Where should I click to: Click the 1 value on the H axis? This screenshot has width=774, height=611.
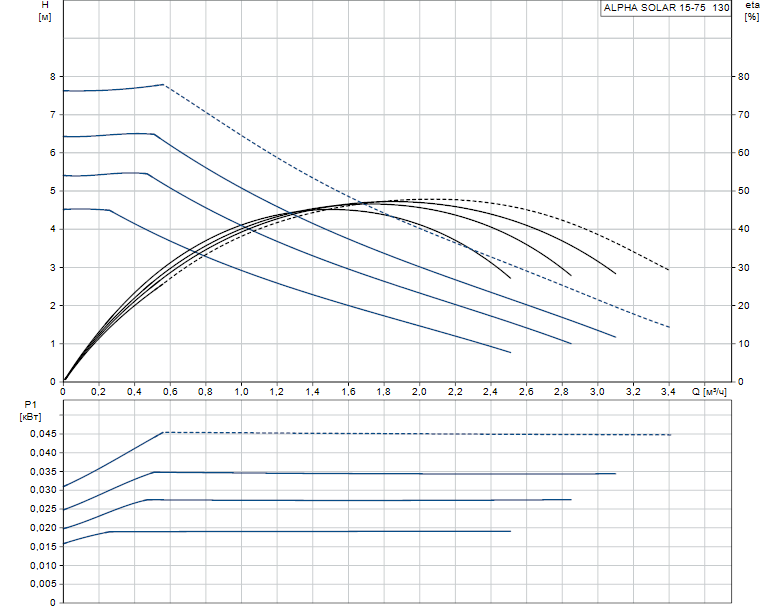click(53, 344)
